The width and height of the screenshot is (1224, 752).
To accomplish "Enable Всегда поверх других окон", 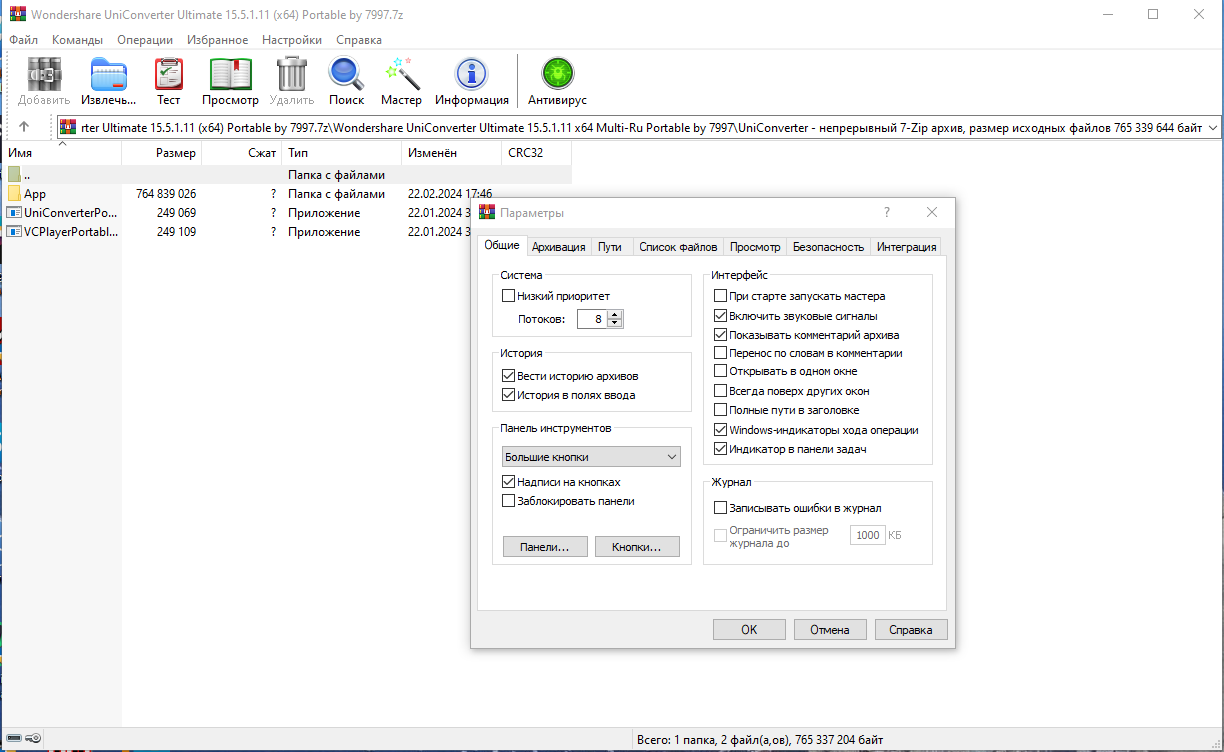I will click(x=720, y=391).
